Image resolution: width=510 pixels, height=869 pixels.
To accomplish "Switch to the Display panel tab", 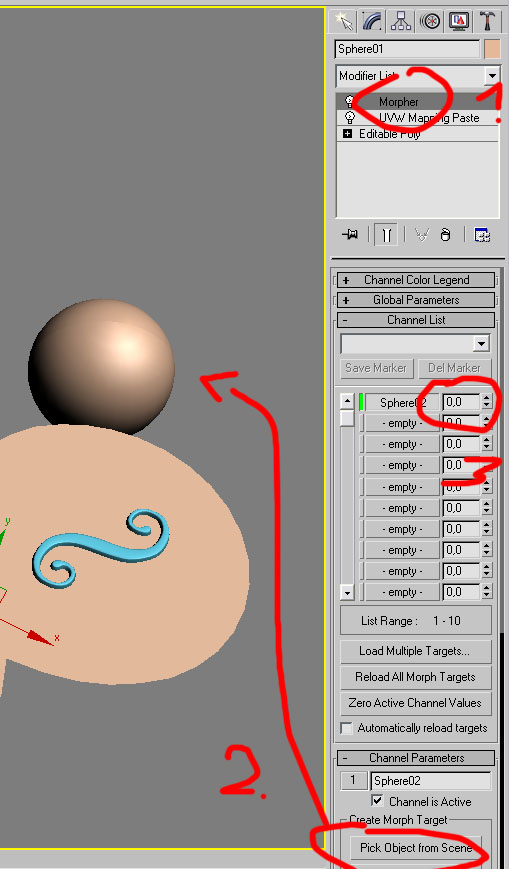I will tap(458, 22).
